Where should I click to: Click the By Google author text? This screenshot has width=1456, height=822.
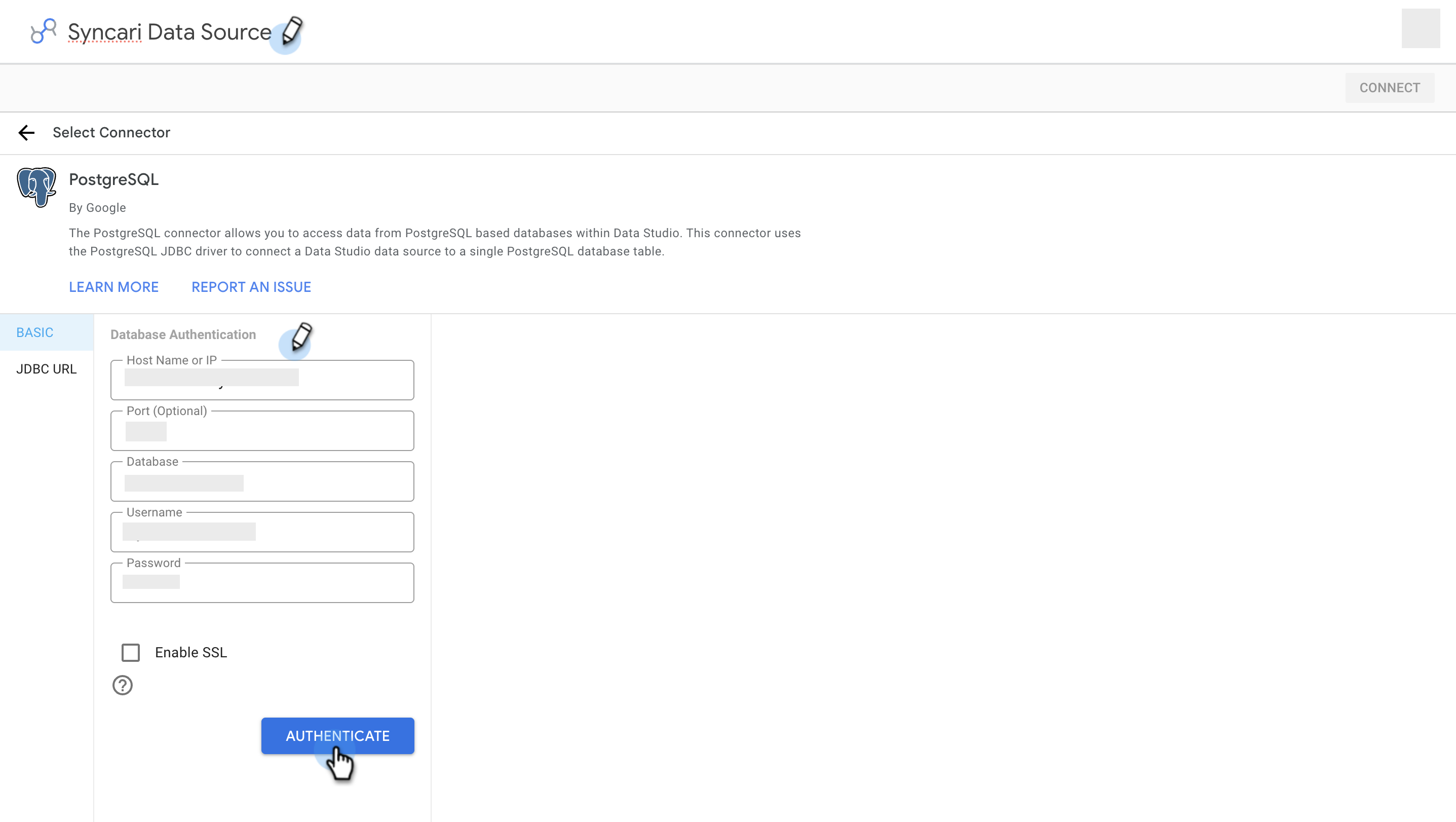[97, 208]
